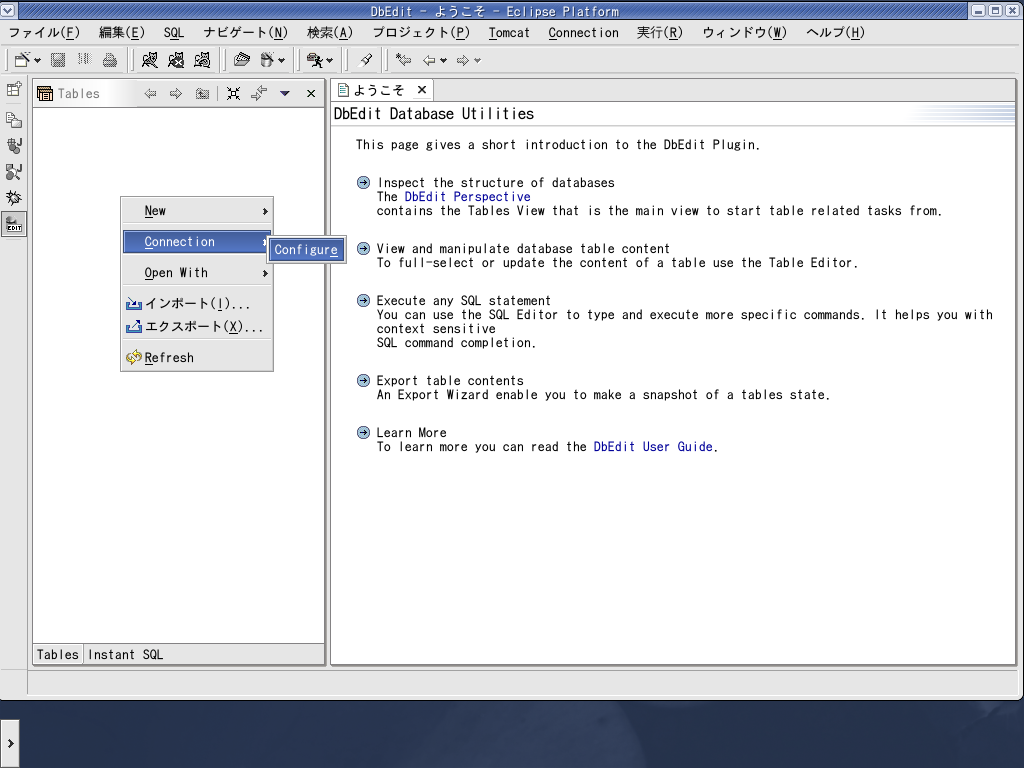Screen dimensions: 1024x768
Task: Expand the New submenu in context menu
Action: pyautogui.click(x=197, y=211)
